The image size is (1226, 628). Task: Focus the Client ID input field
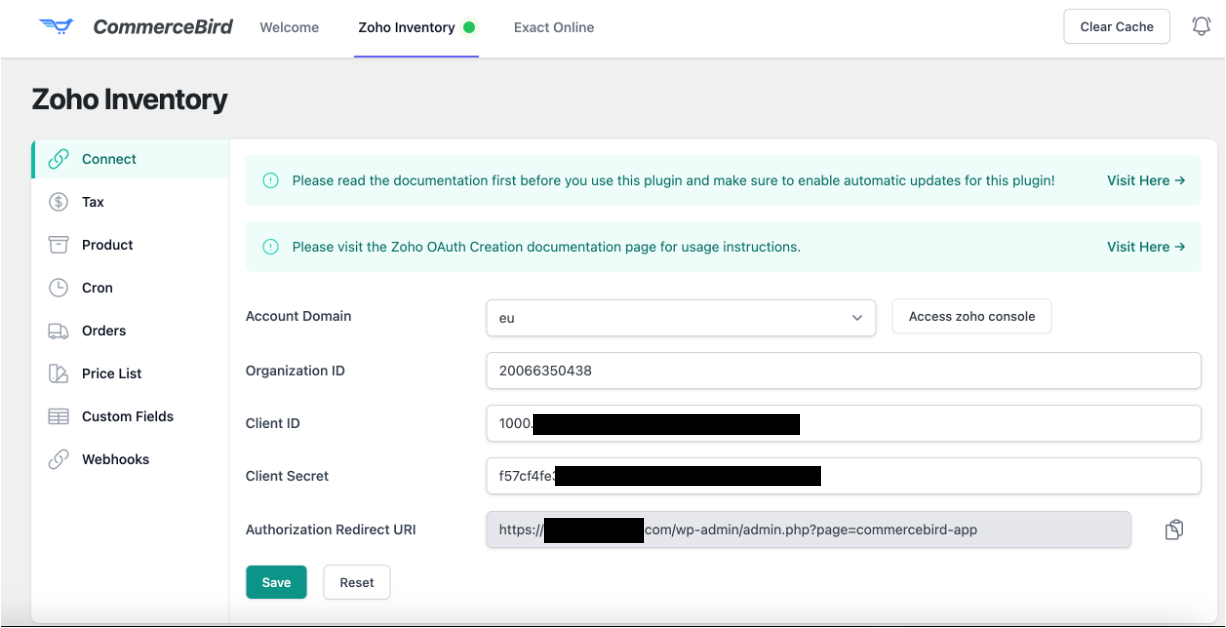pos(843,423)
